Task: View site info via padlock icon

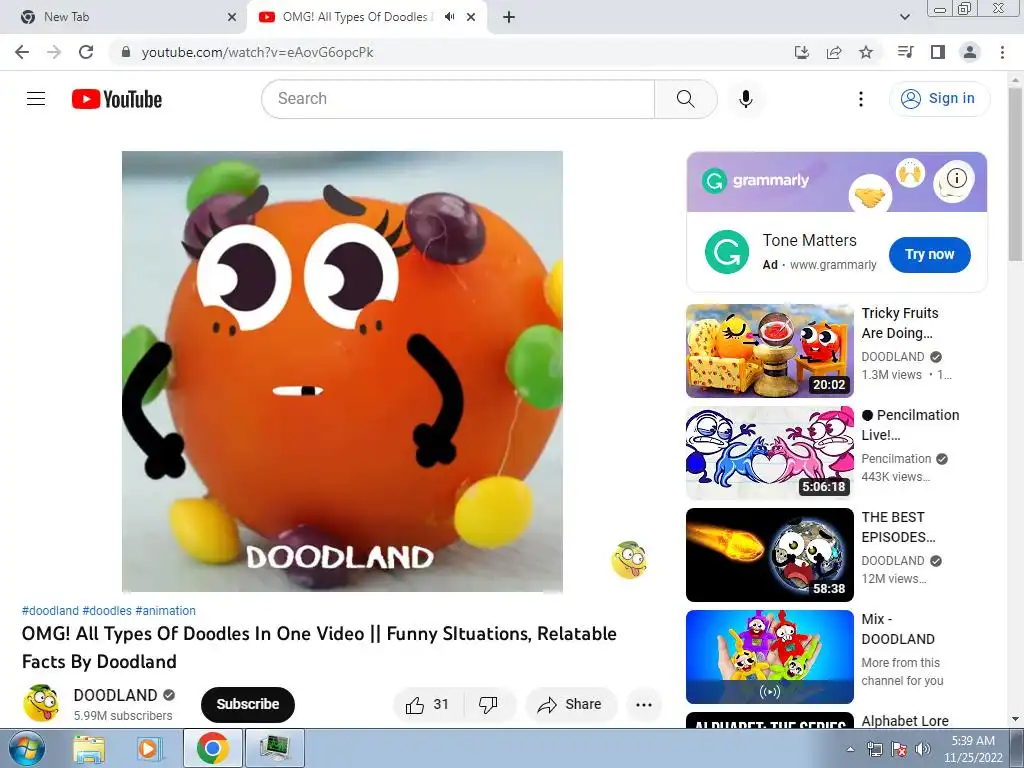Action: pos(126,52)
